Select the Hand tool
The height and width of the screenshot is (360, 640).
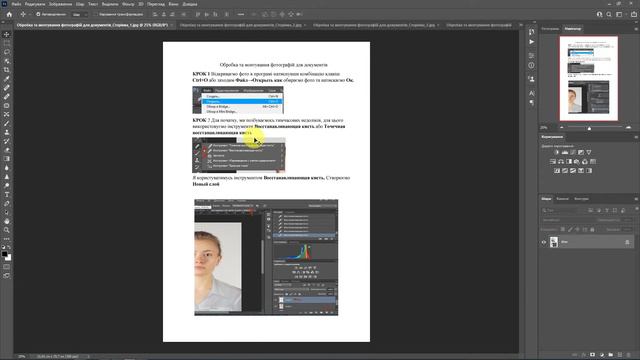point(7,221)
